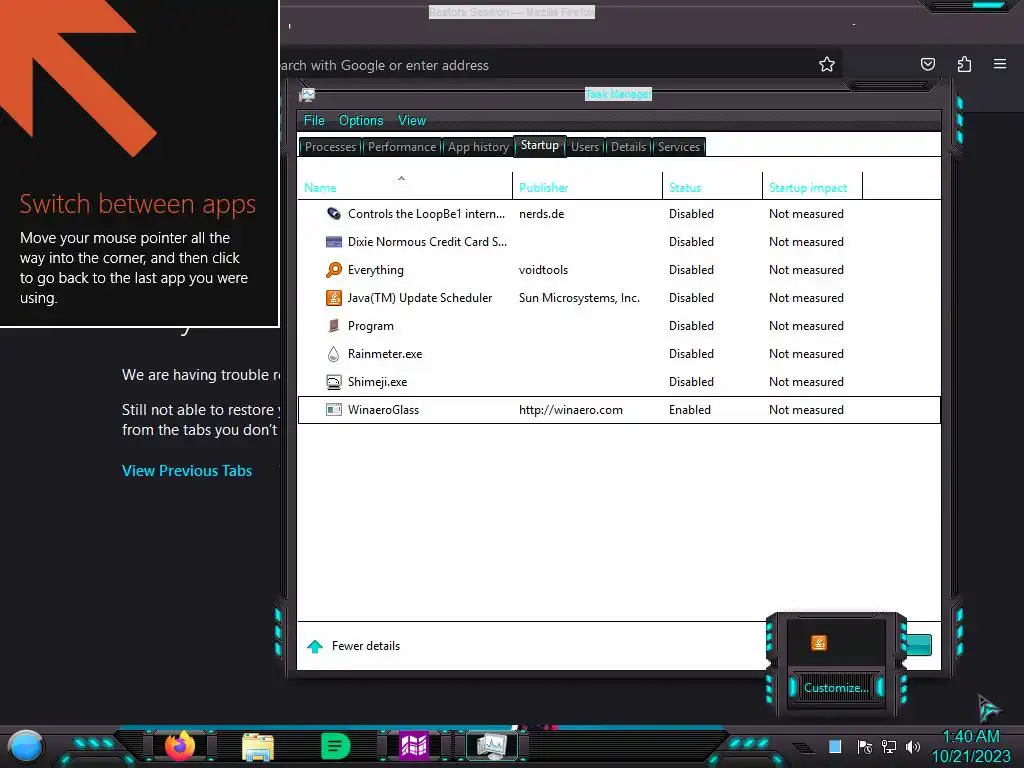Click the Java icon in the tray overflow
Image resolution: width=1024 pixels, height=768 pixels.
[x=818, y=643]
